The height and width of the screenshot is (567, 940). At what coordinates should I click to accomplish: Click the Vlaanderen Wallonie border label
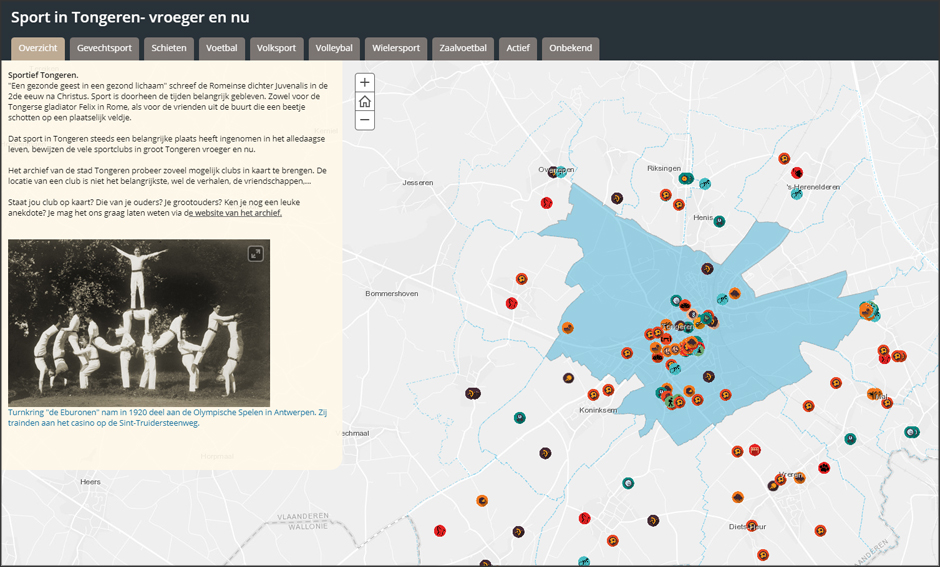[x=303, y=521]
